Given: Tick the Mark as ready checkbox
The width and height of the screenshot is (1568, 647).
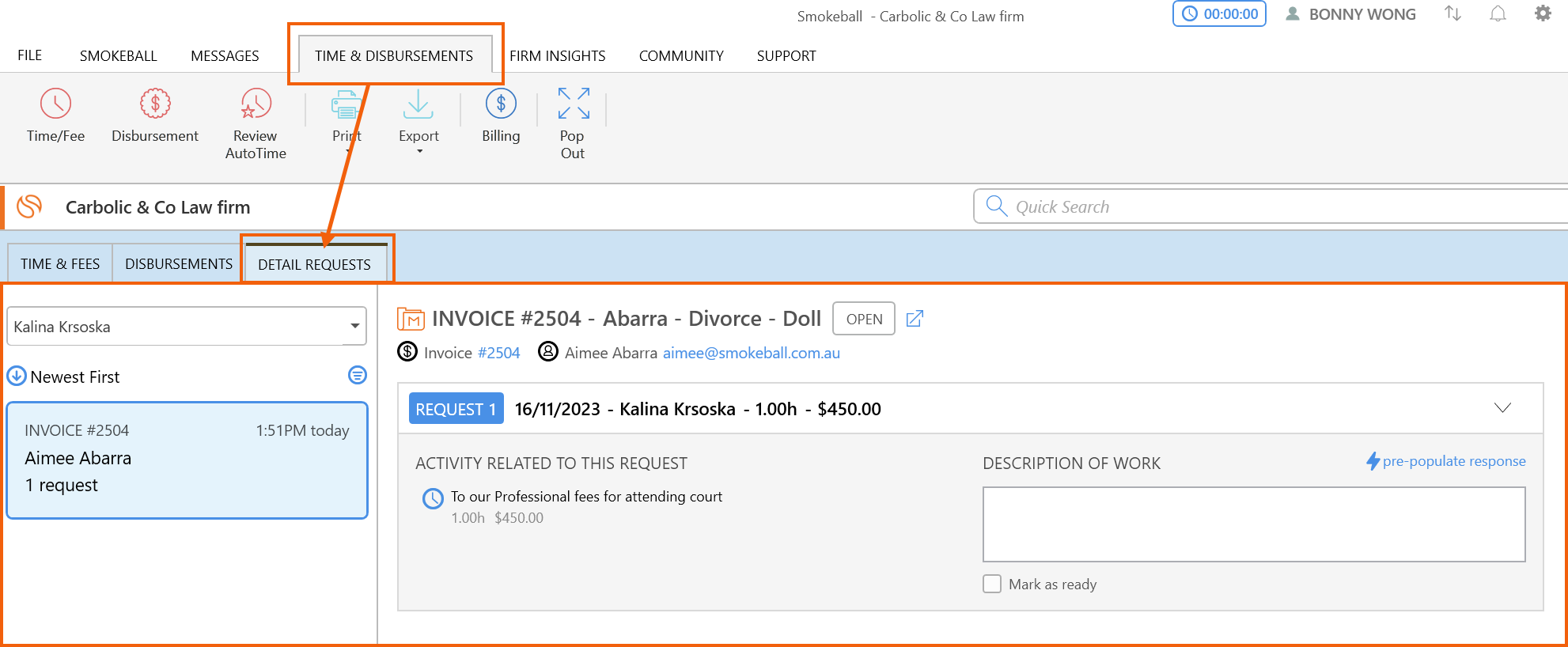Looking at the screenshot, I should tap(992, 584).
